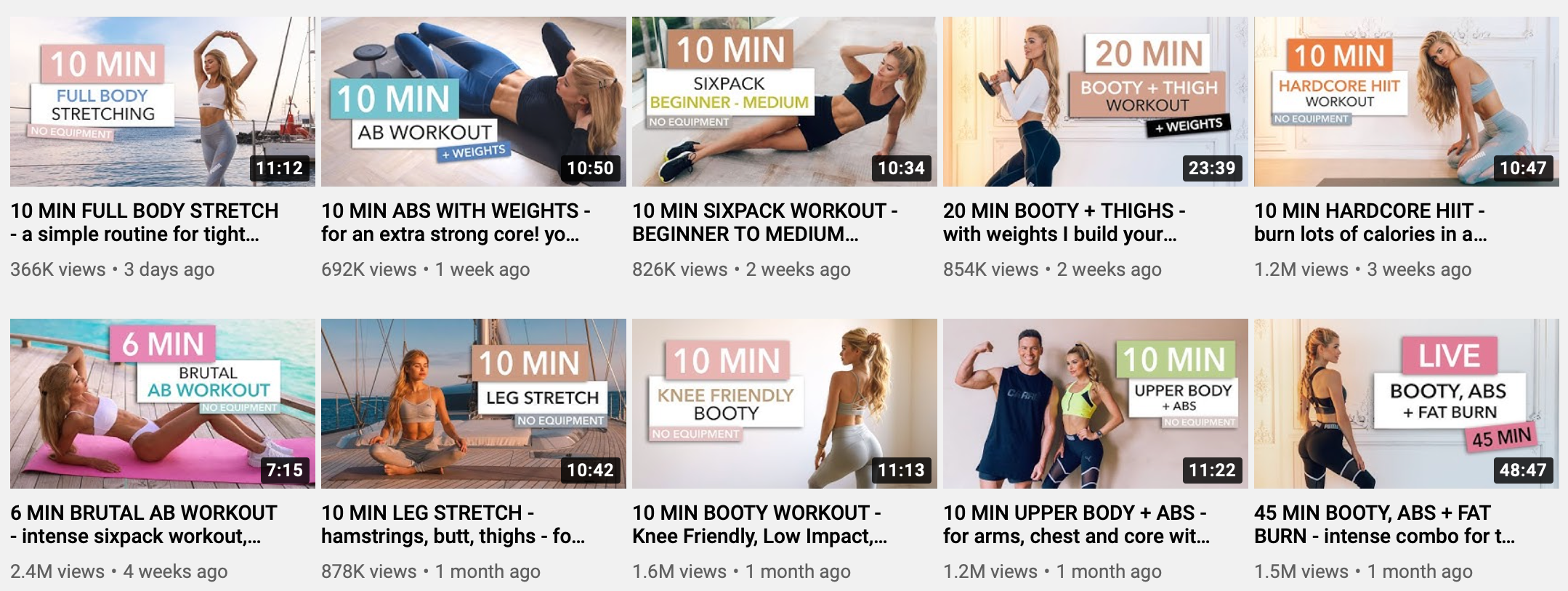This screenshot has width=1568, height=591.
Task: Open the 10 MIN Leg Stretch thumbnail
Action: point(474,404)
